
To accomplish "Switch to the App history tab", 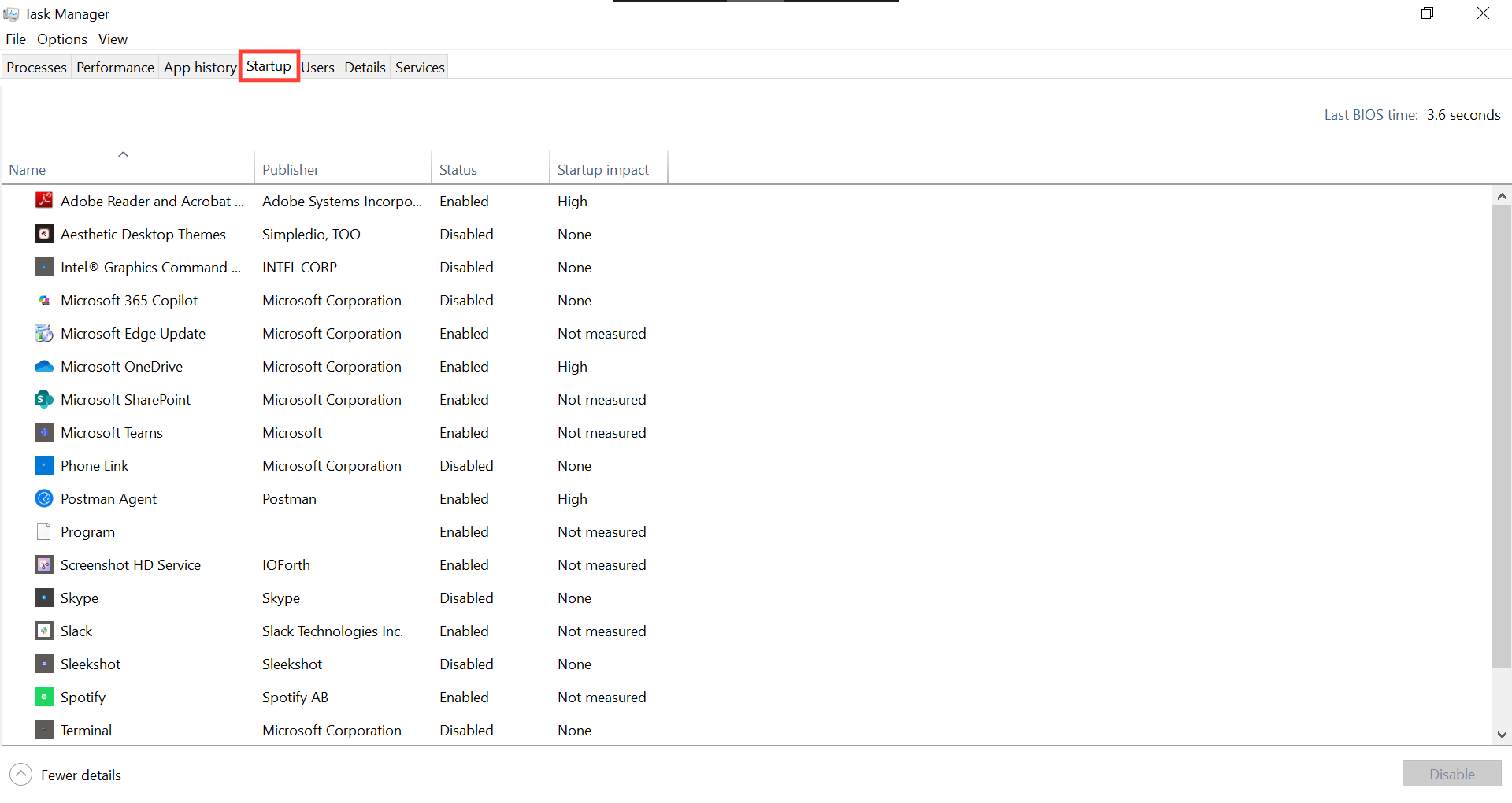I will [200, 68].
